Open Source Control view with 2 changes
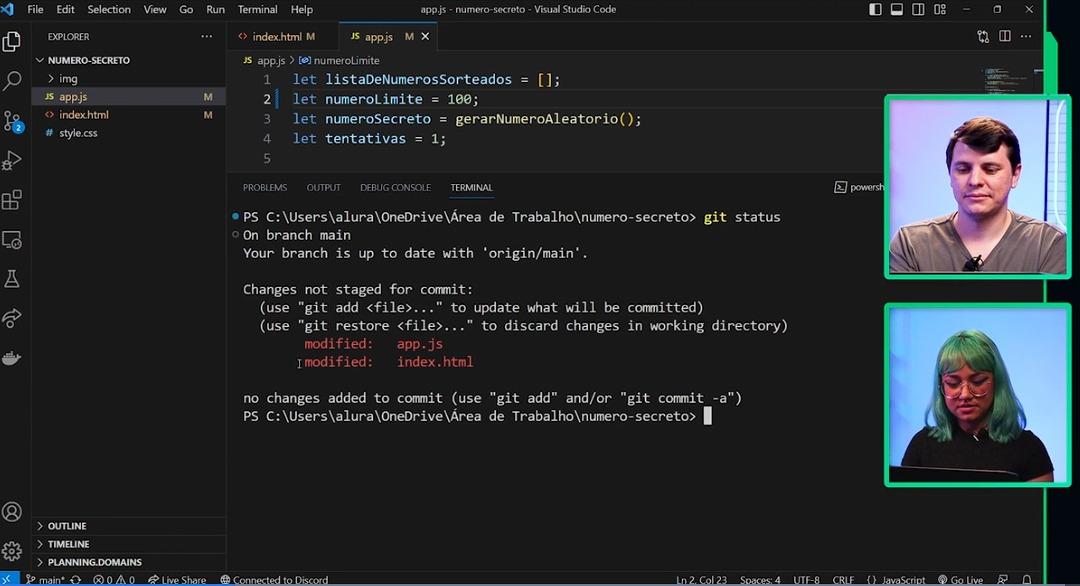Image resolution: width=1080 pixels, height=586 pixels. coord(12,122)
